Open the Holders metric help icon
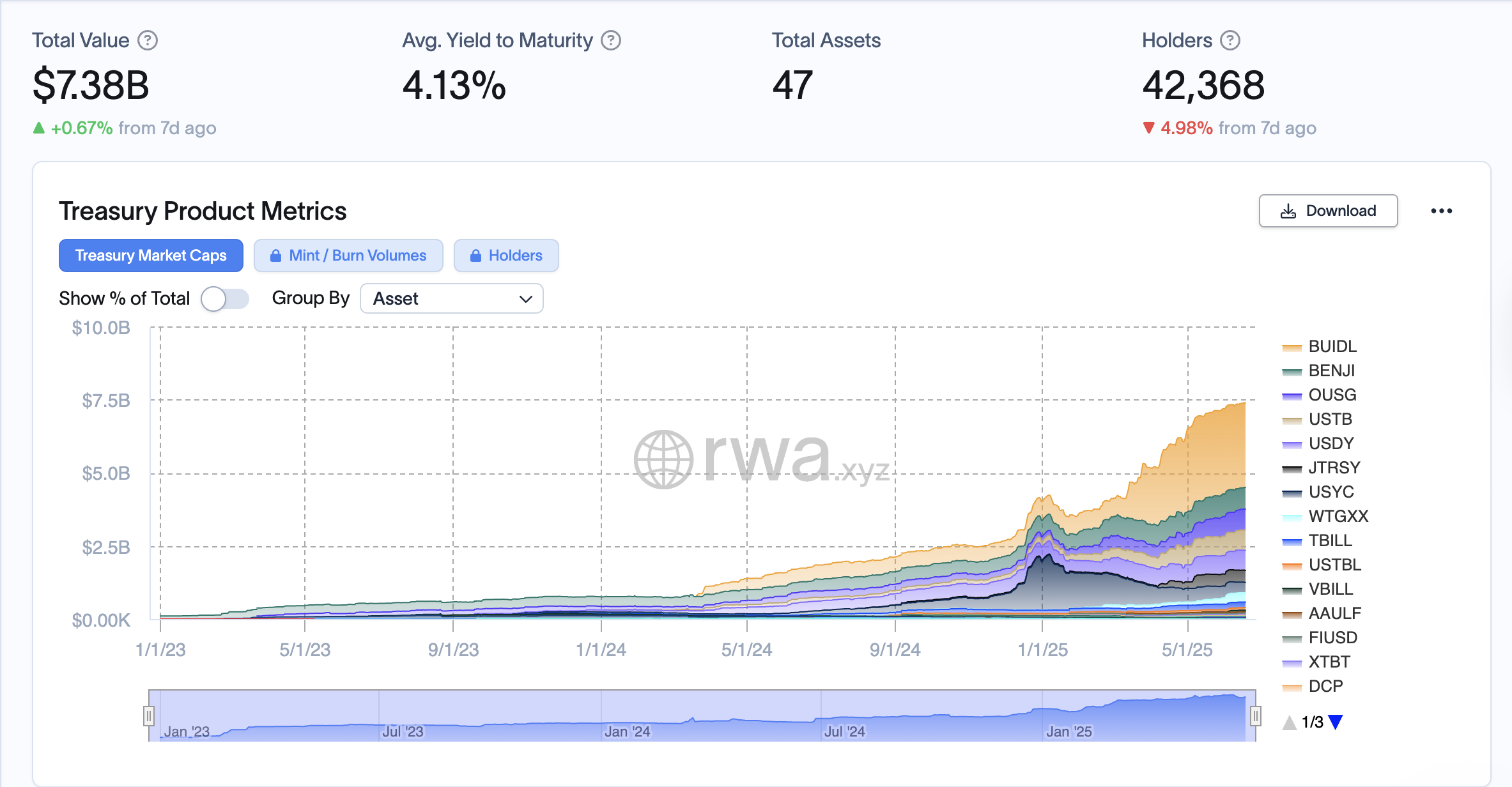Viewport: 1512px width, 787px height. [1230, 40]
